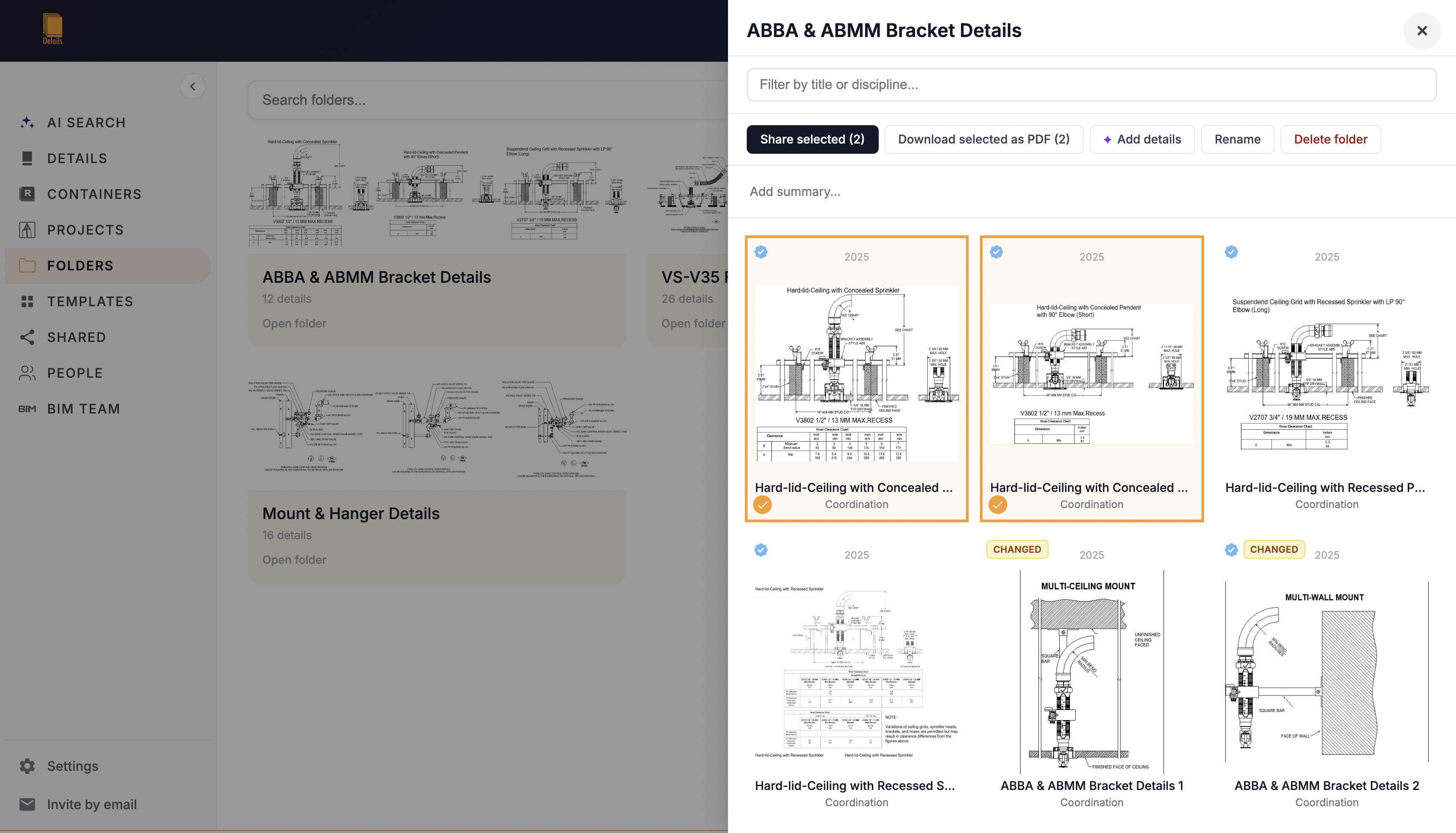Image resolution: width=1456 pixels, height=833 pixels.
Task: Click the Projects building icon
Action: coord(27,230)
